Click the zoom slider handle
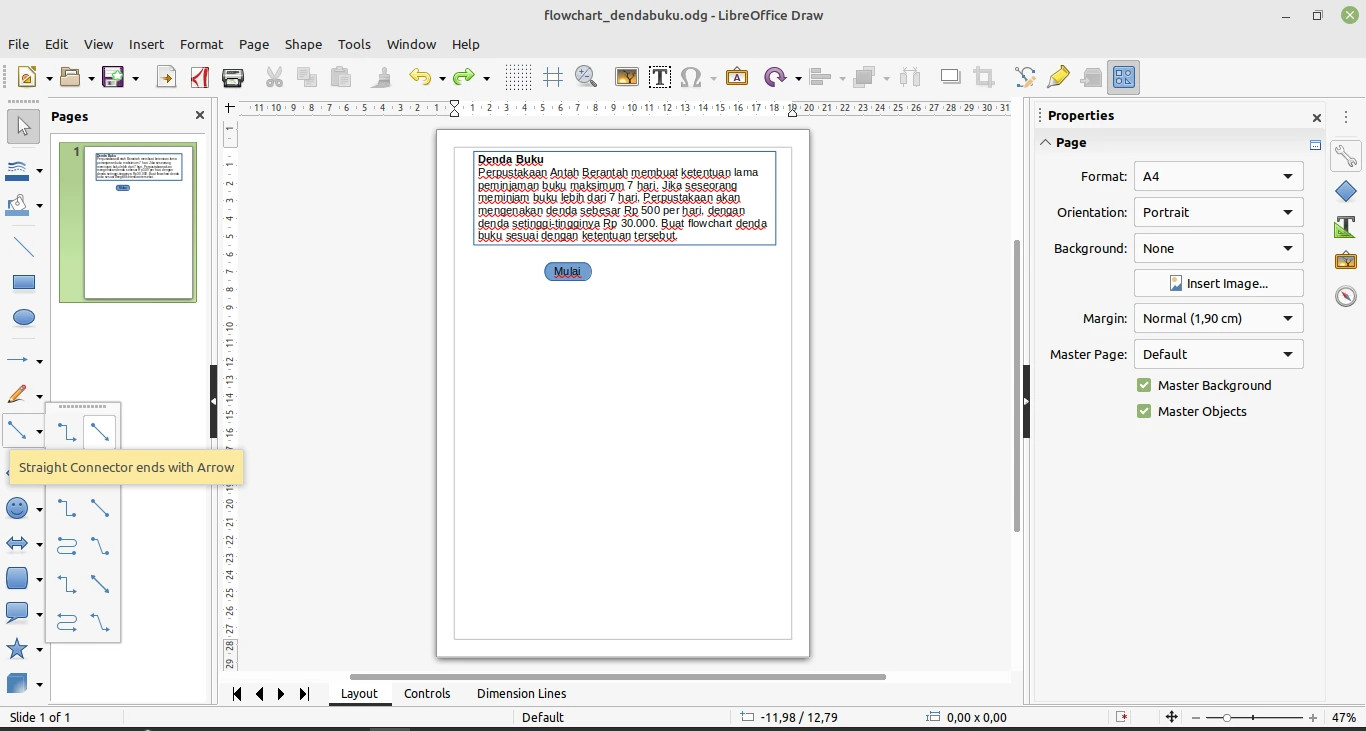This screenshot has height=731, width=1366. (1226, 717)
